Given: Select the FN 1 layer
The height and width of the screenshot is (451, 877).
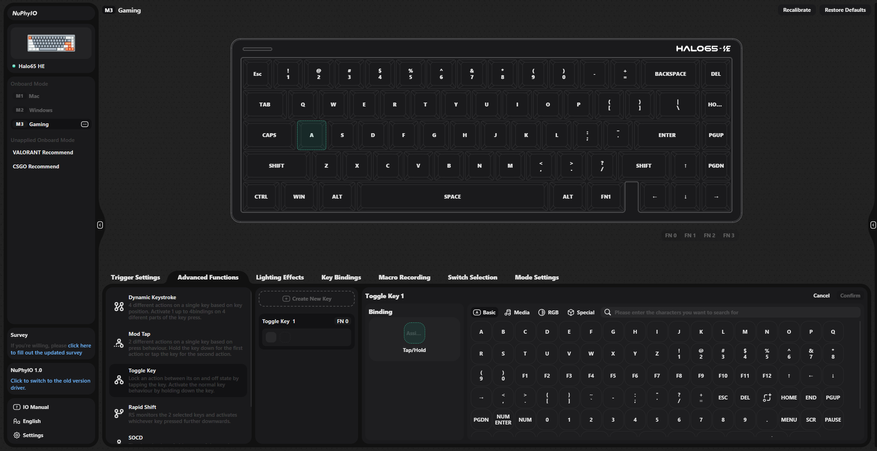Looking at the screenshot, I should coord(690,236).
